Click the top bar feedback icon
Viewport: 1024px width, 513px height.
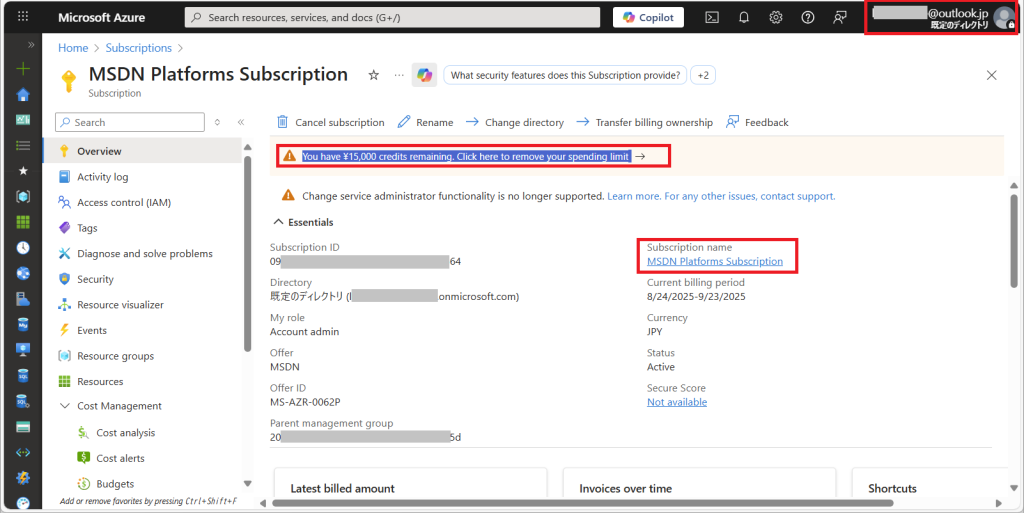tap(840, 17)
